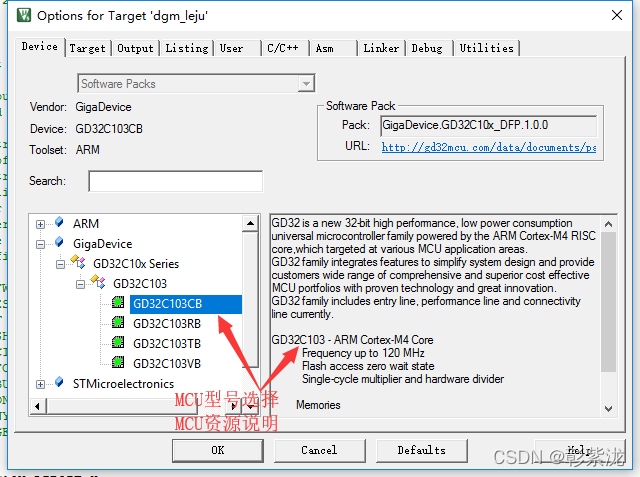Collapse the GD32C103 node

(x=80, y=284)
